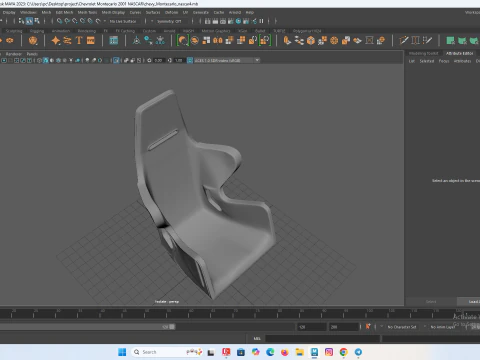
Task: Switch to the Modeling Toolkit tab
Action: click(x=423, y=53)
